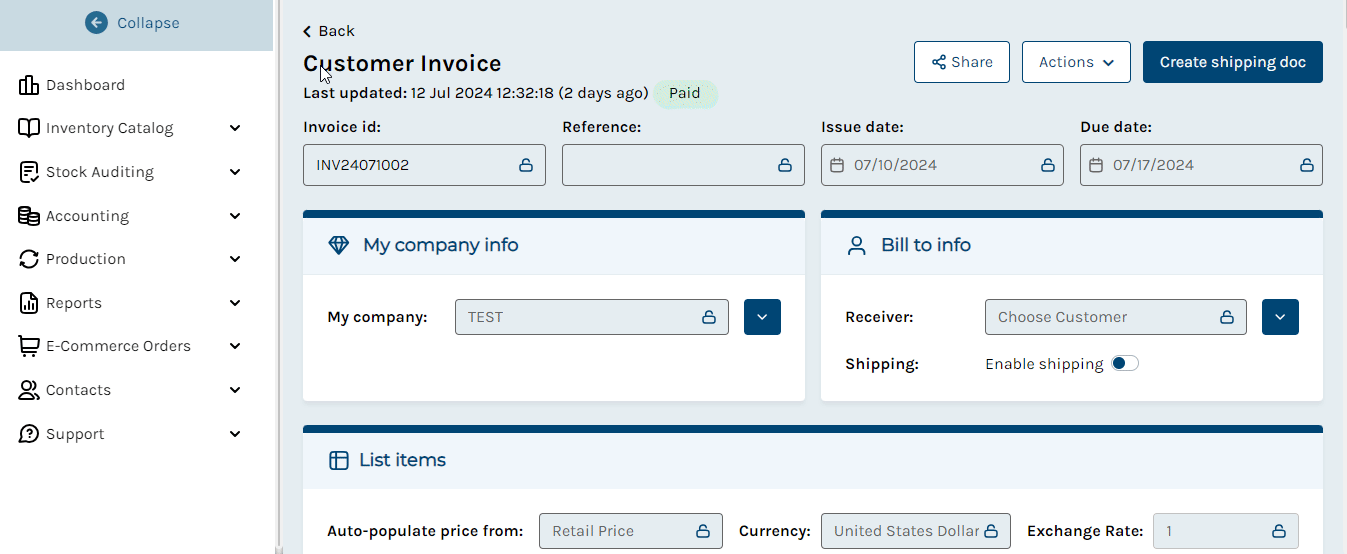
Task: Open the My company dropdown arrow button
Action: pyautogui.click(x=762, y=317)
